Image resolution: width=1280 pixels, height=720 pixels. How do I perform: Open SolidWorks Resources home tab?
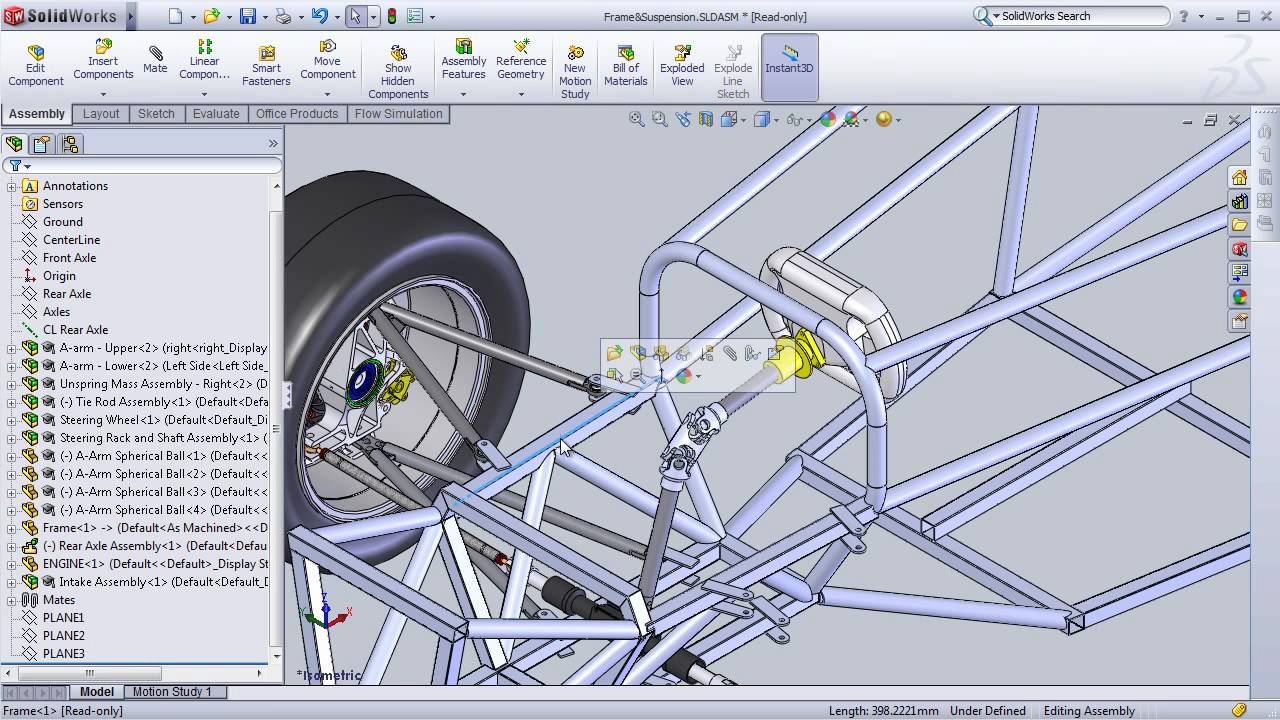(x=1239, y=178)
